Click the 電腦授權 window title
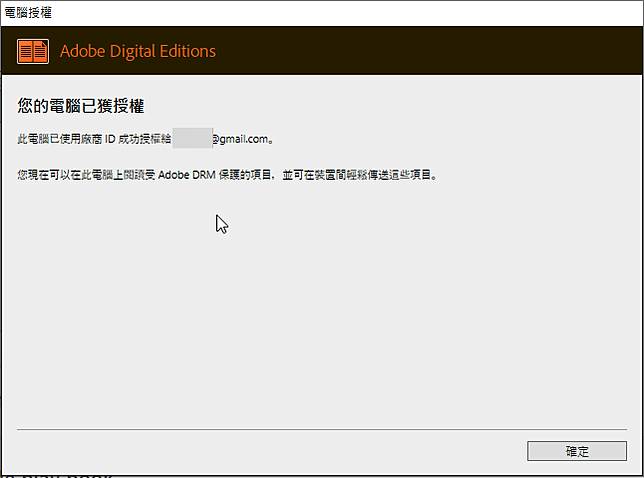The height and width of the screenshot is (478, 644). (x=28, y=13)
